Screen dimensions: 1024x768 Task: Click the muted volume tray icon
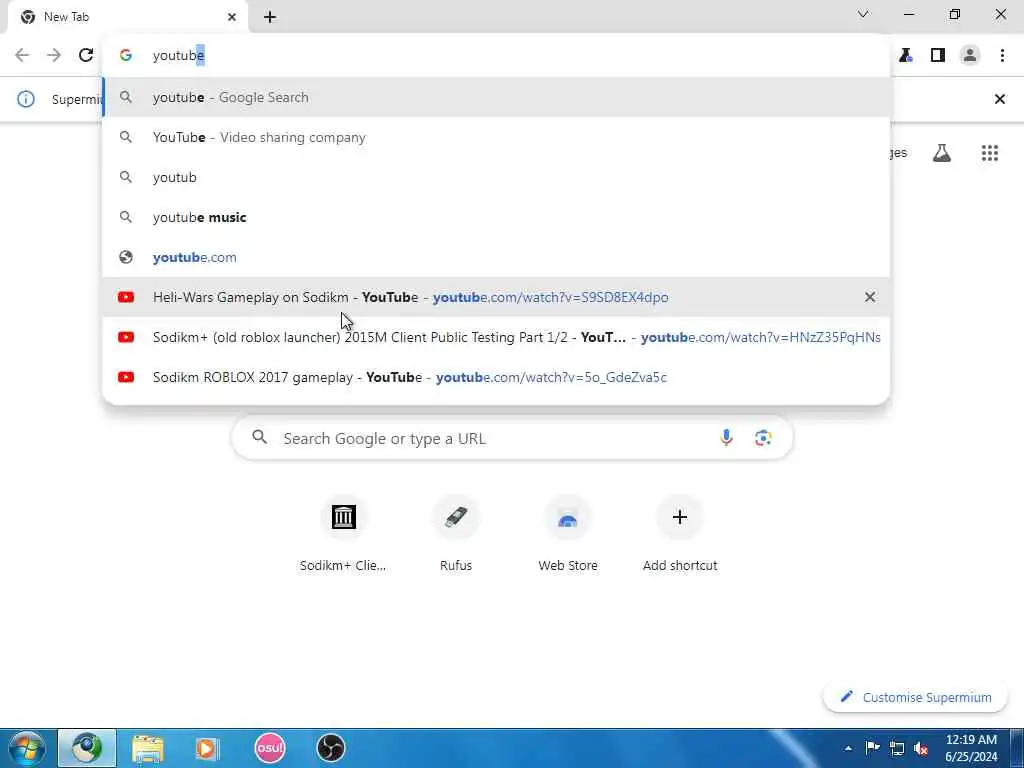click(921, 748)
